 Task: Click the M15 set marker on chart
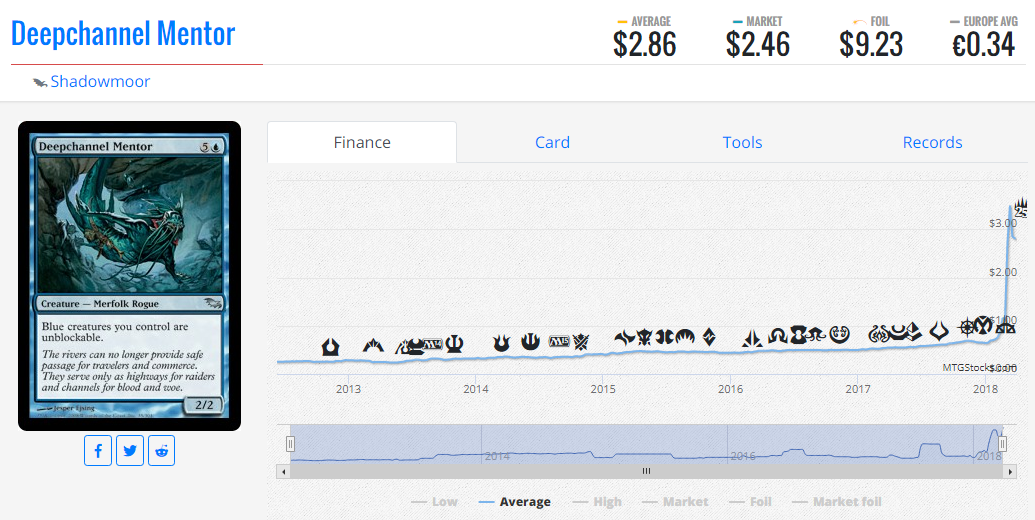tap(559, 342)
